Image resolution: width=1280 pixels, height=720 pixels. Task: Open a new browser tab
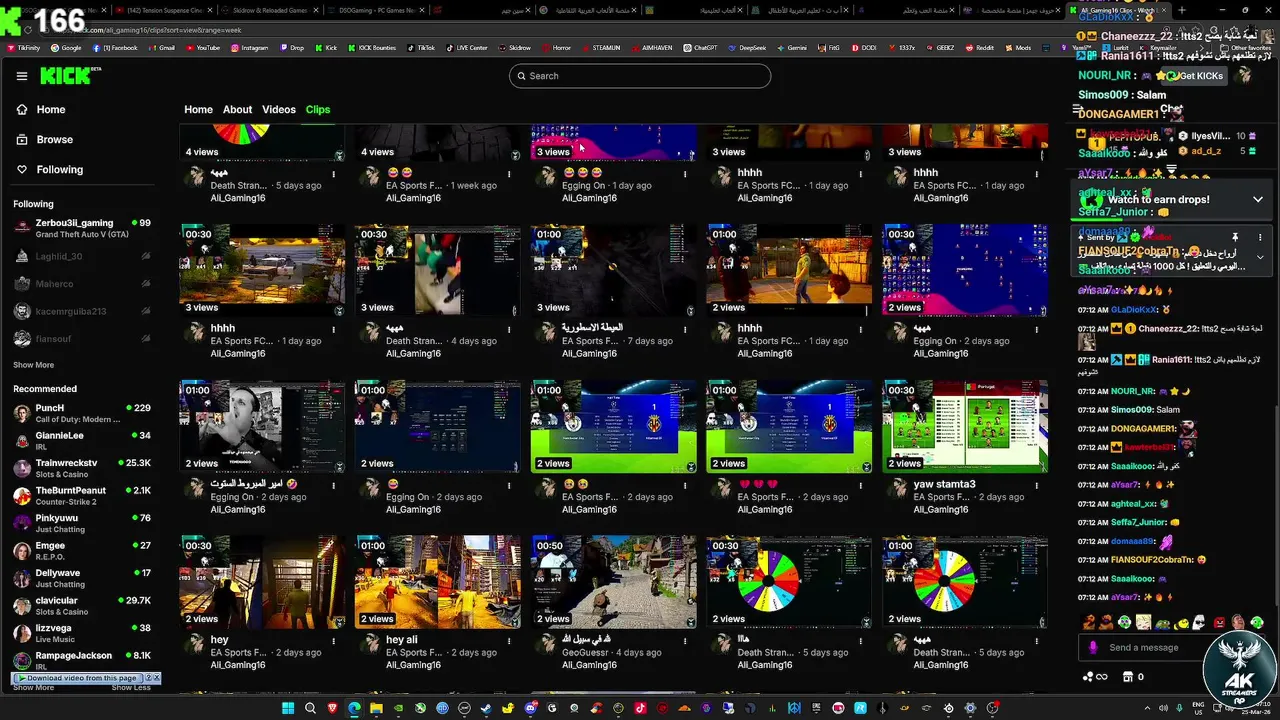tap(1182, 10)
